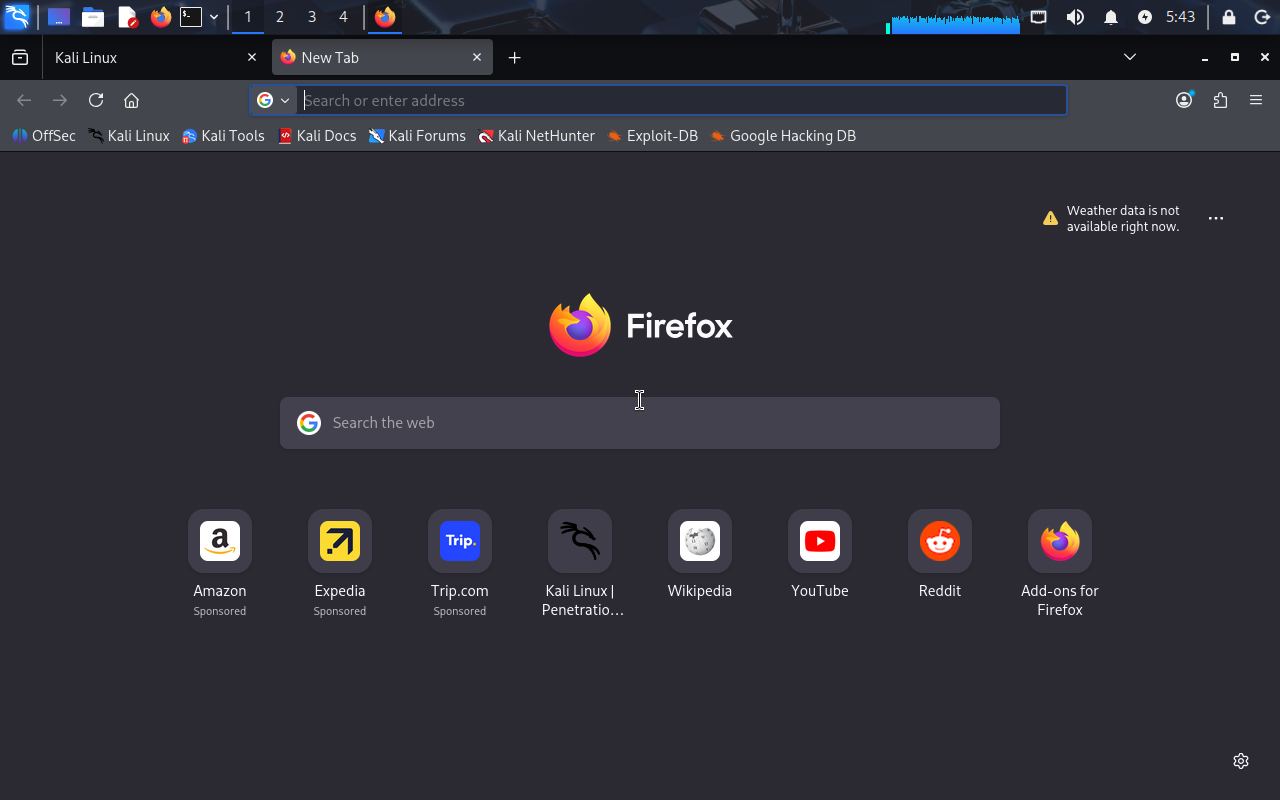Expand the list all tabs chevron
Screen dimensions: 1280x800
(1130, 57)
